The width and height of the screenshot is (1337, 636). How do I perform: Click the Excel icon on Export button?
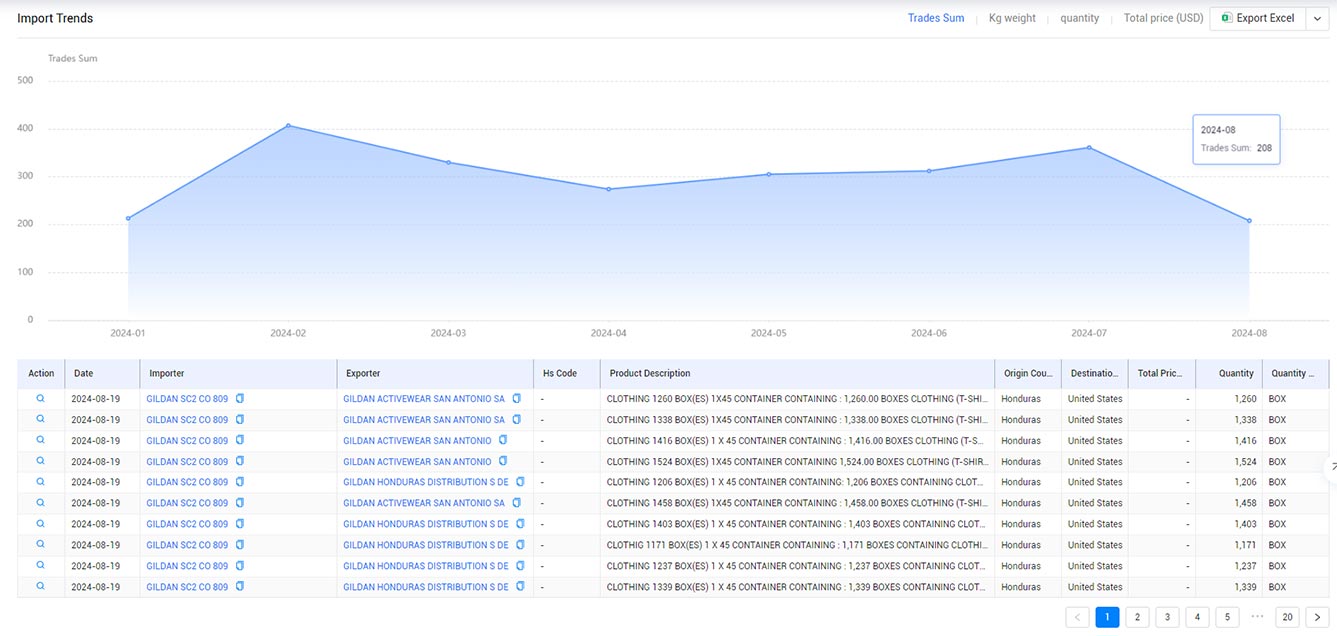click(x=1225, y=18)
